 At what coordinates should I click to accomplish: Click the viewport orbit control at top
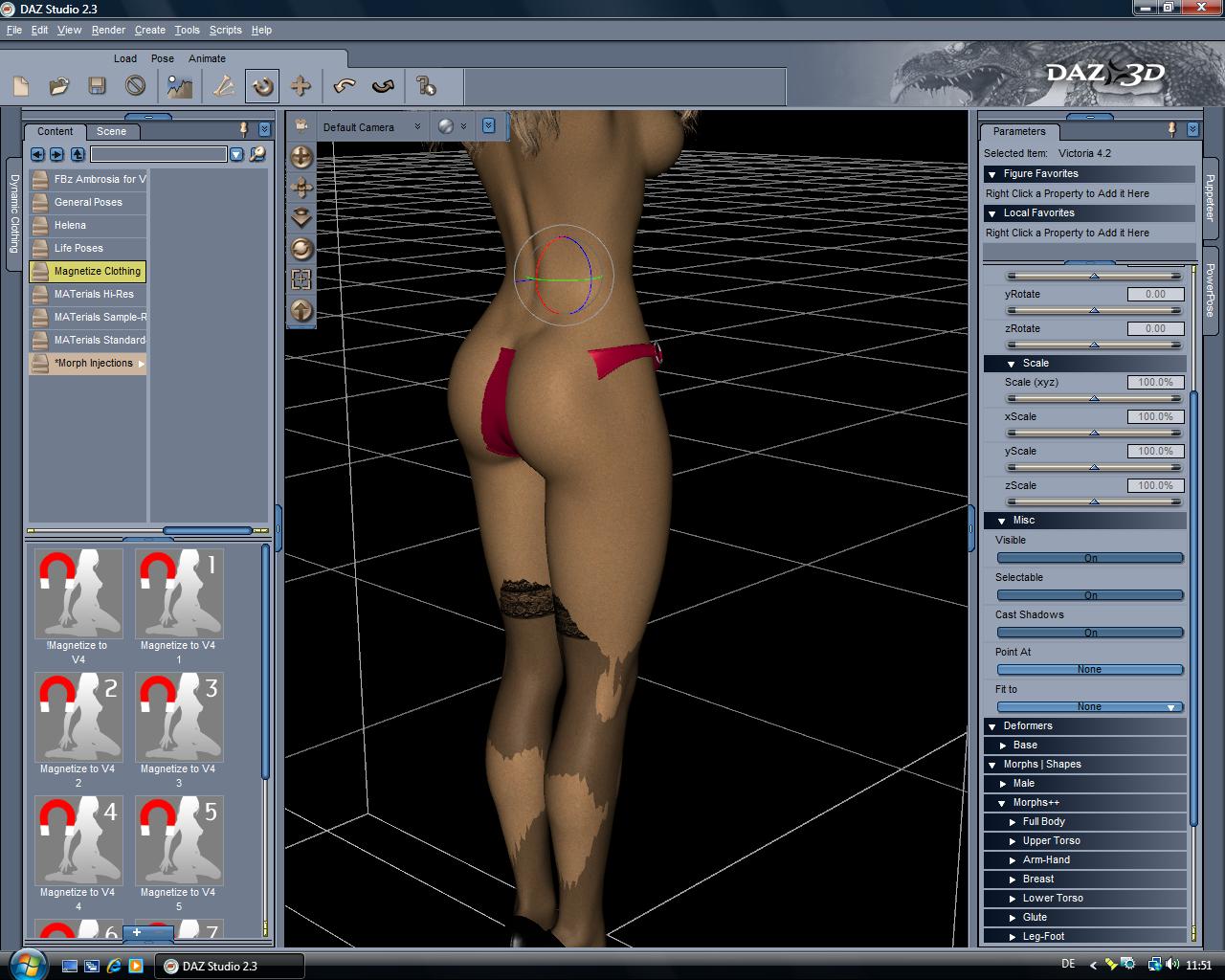301,156
